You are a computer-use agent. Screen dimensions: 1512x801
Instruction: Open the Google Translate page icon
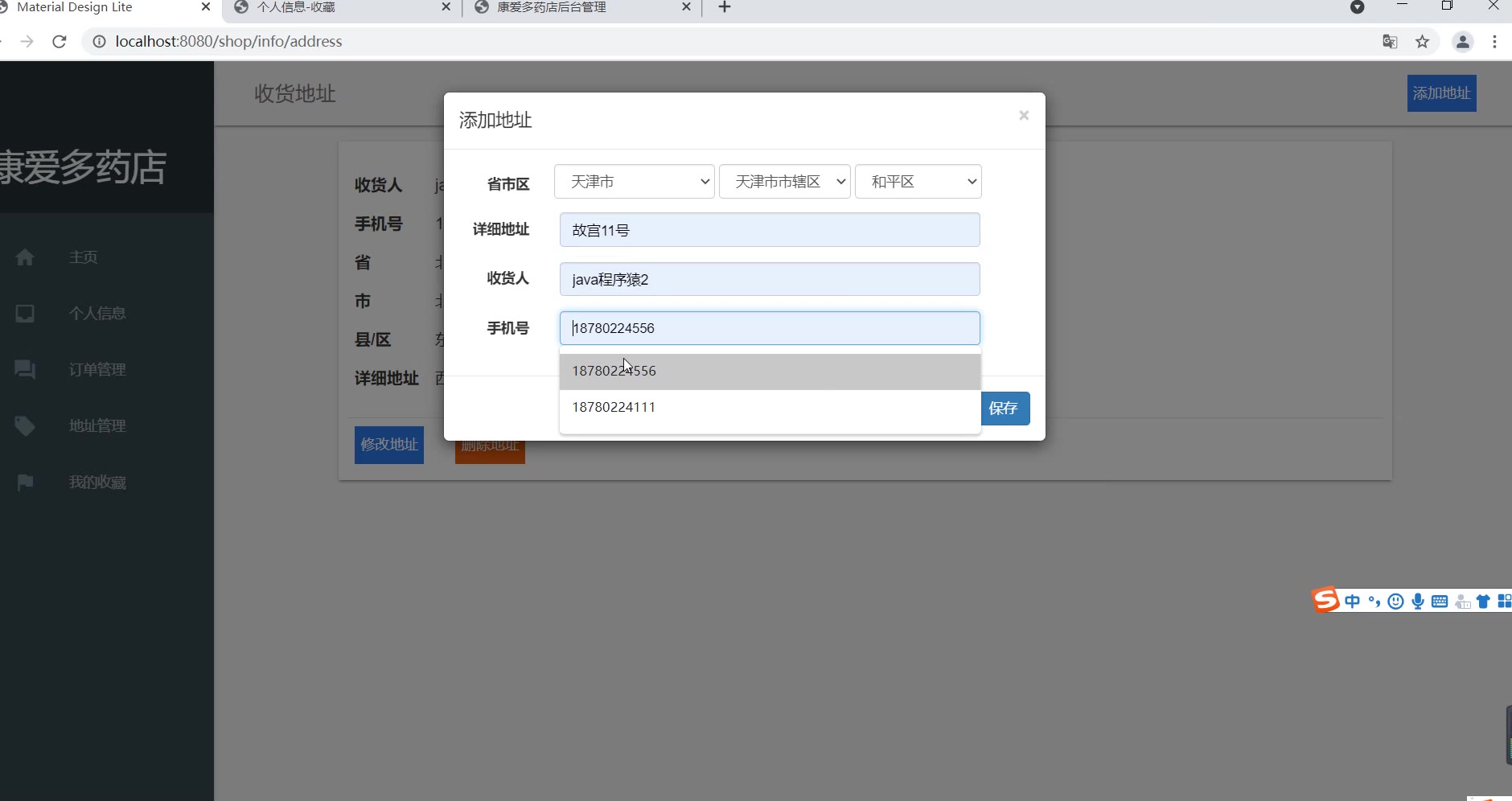[x=1390, y=42]
